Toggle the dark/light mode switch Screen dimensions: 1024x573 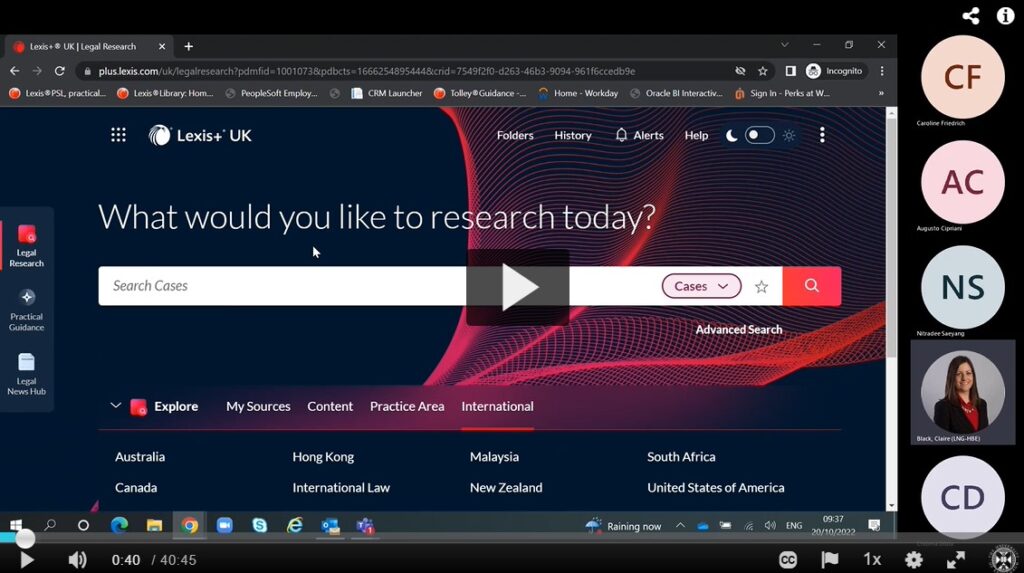[760, 135]
